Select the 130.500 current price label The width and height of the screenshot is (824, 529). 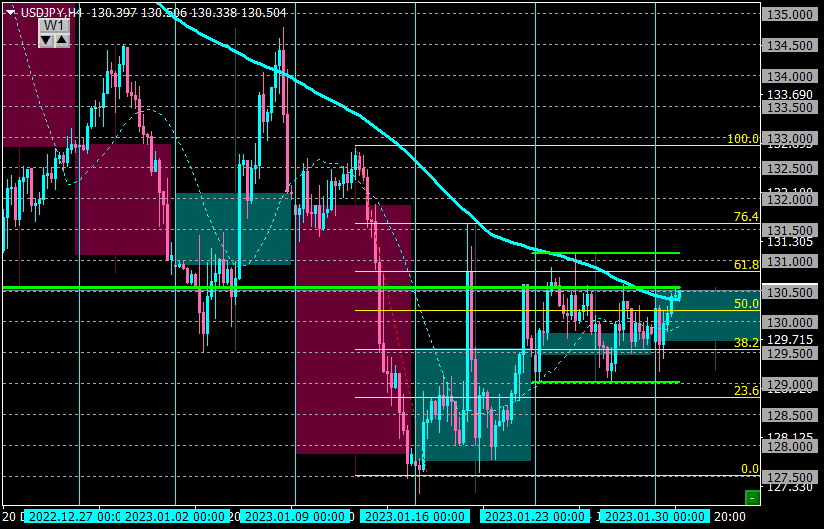[x=790, y=292]
